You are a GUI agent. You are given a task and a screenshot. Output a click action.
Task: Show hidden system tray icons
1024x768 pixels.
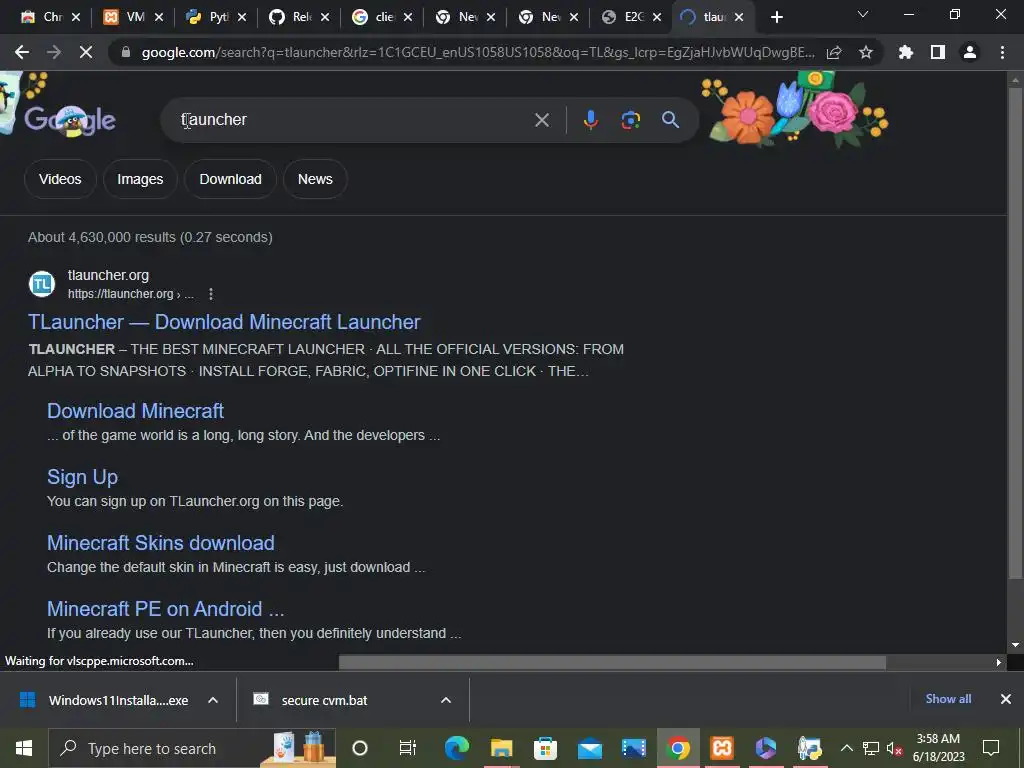846,748
